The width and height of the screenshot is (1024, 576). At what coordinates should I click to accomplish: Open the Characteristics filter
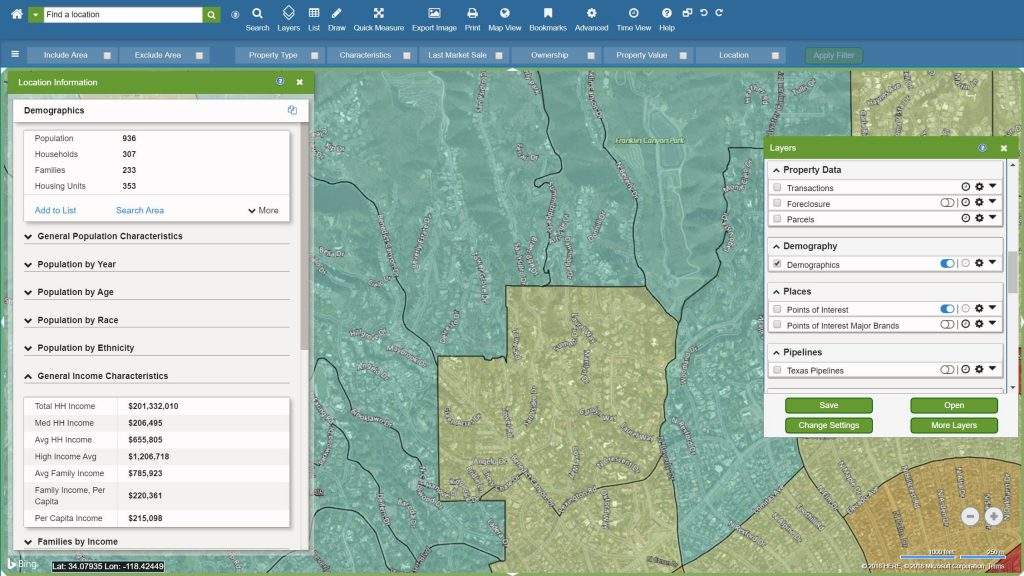(371, 56)
